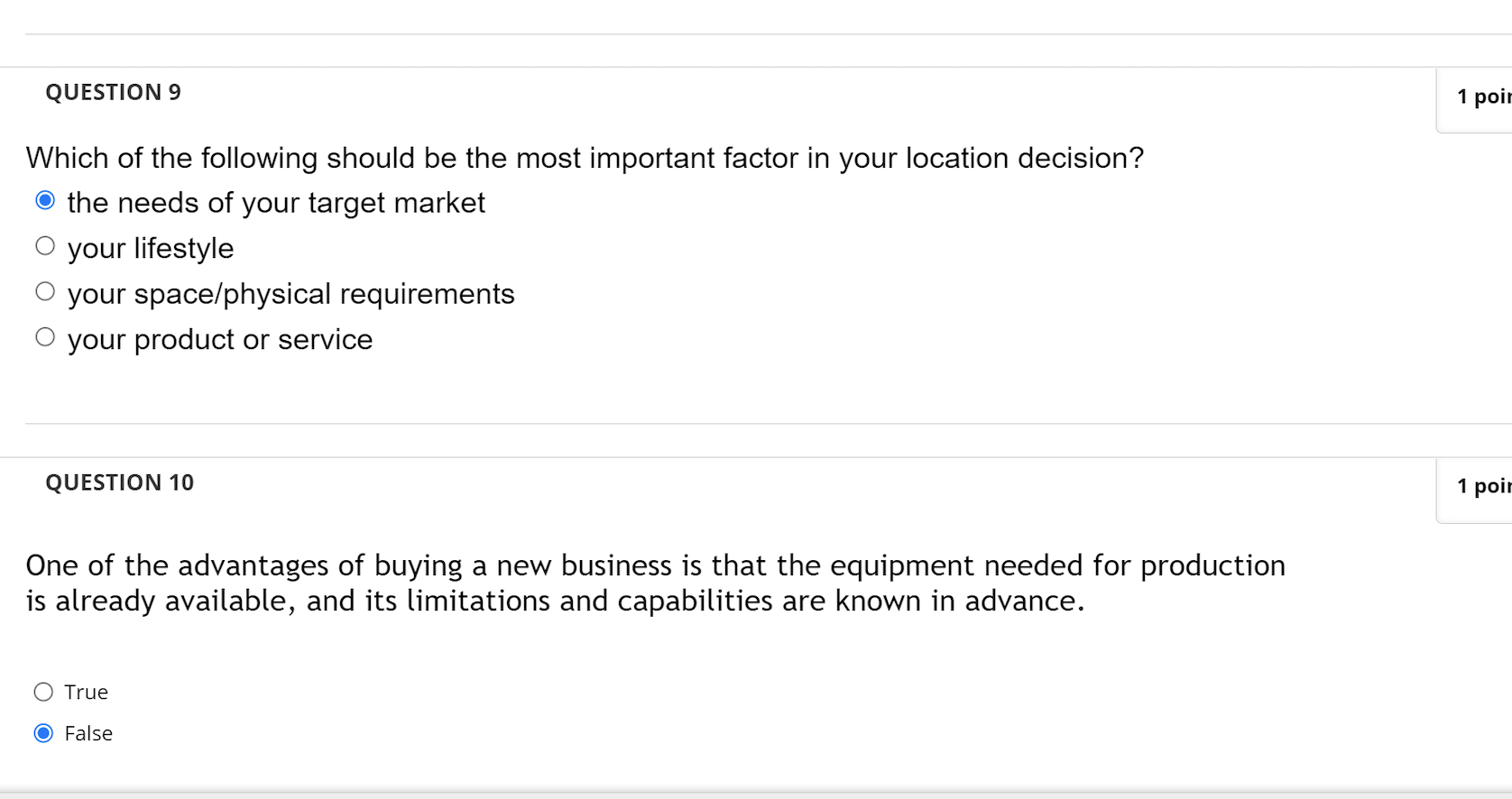Select the radio button for 'the needs of your target market'
Viewport: 1512px width, 799px height.
point(44,200)
